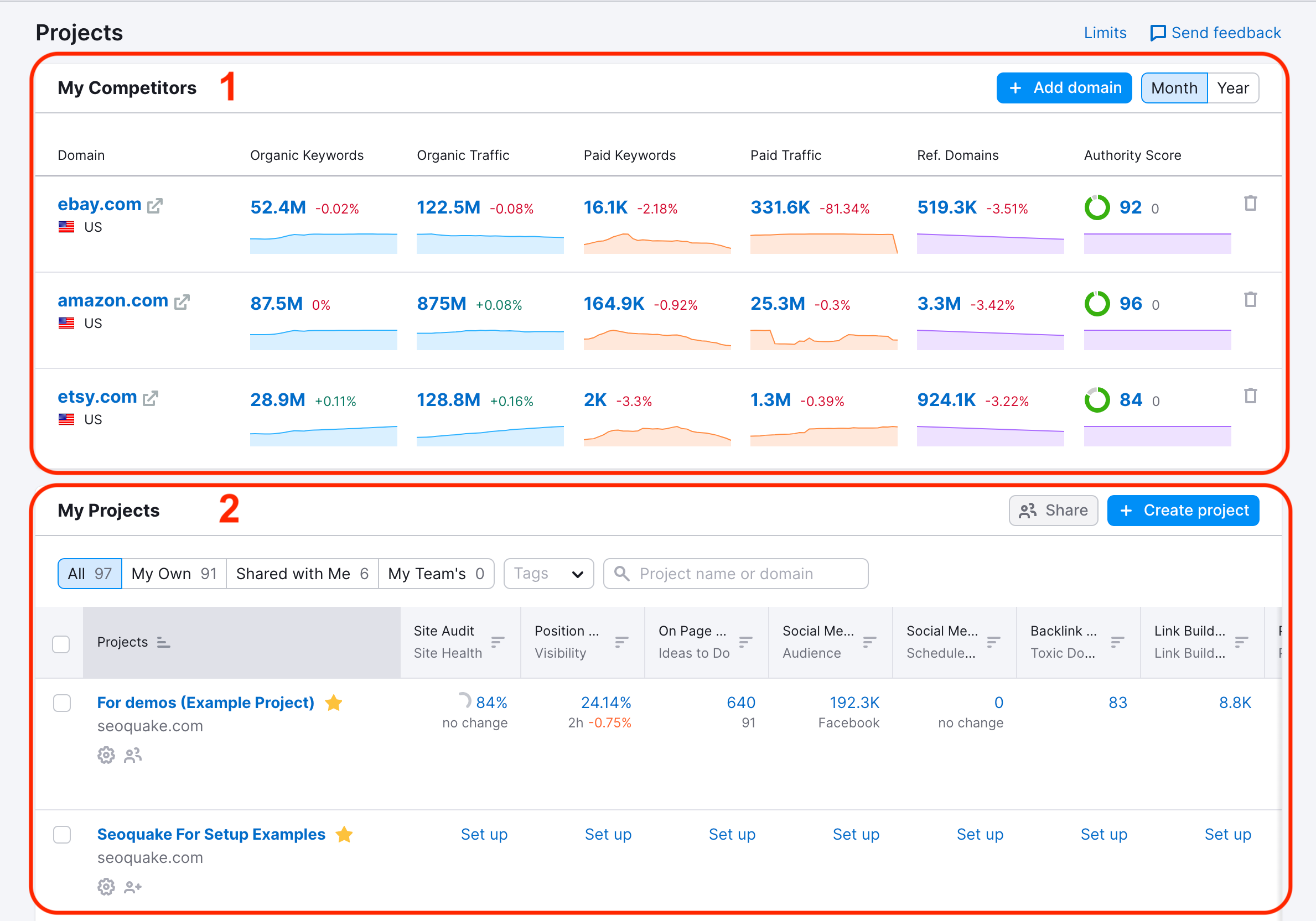The height and width of the screenshot is (921, 1316).
Task: Open settings gear for Seoquake Setup Examples
Action: click(106, 887)
